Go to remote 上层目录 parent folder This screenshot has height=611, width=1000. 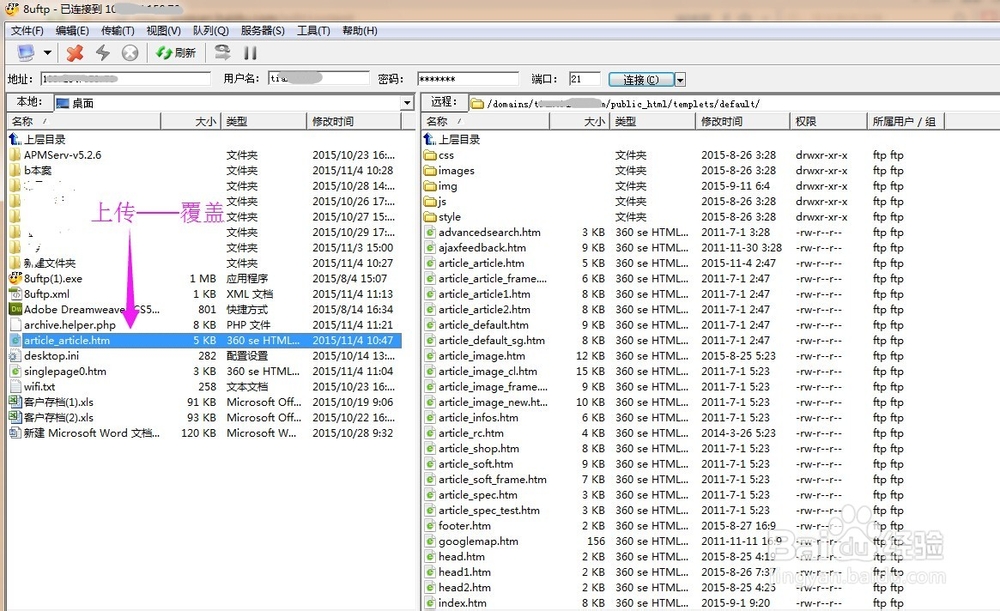pyautogui.click(x=452, y=139)
